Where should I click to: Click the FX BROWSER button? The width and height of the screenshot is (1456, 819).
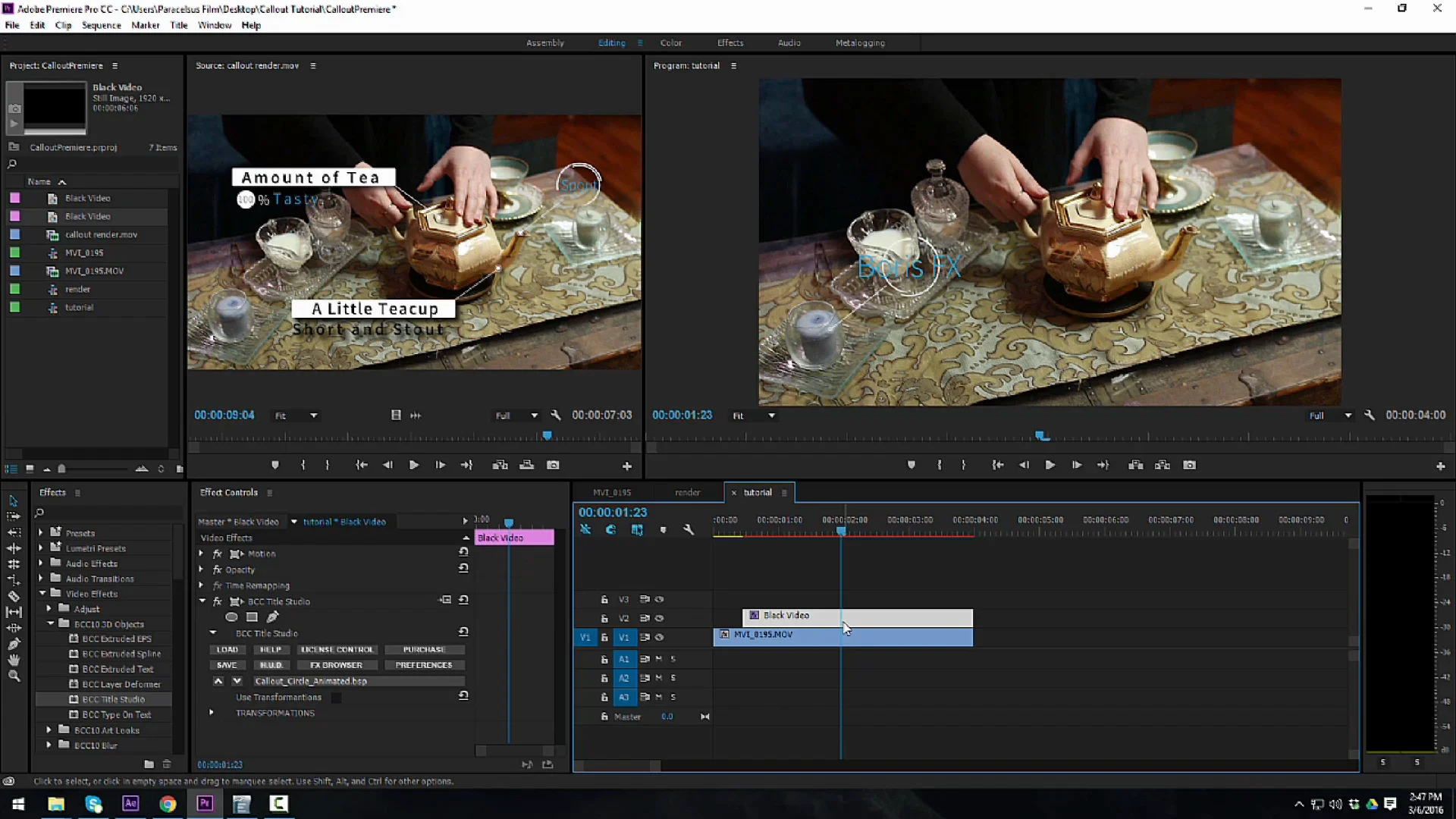(337, 665)
